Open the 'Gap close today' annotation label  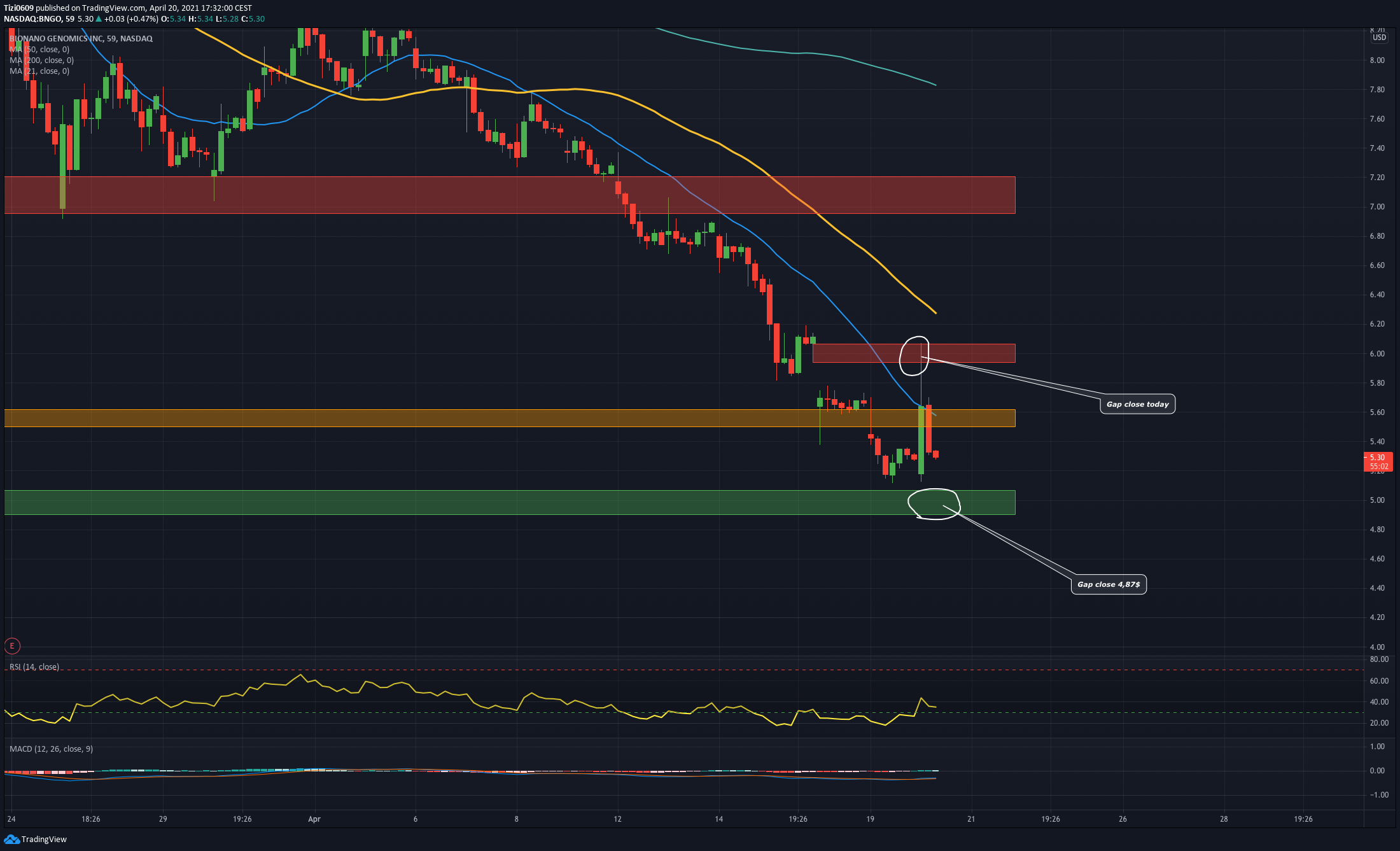click(x=1137, y=404)
